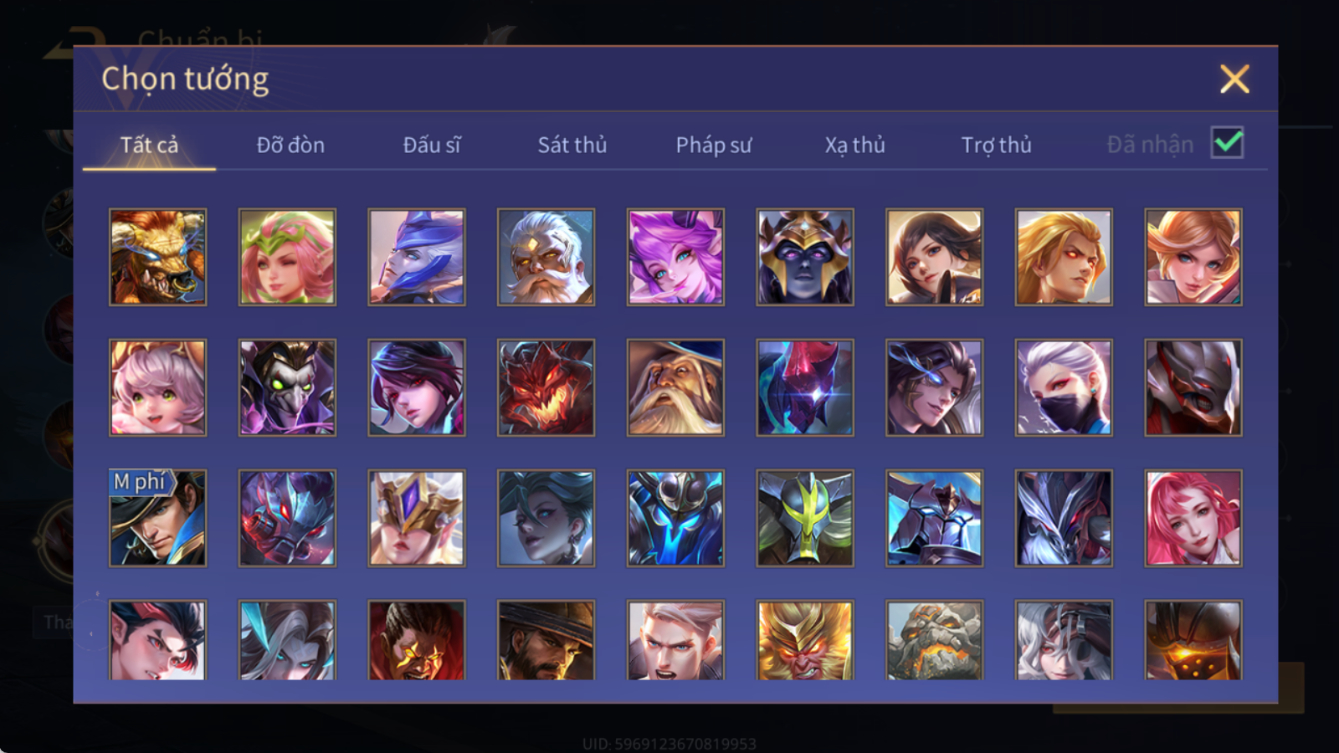
Task: Open the Đấu sĩ tab
Action: 432,145
